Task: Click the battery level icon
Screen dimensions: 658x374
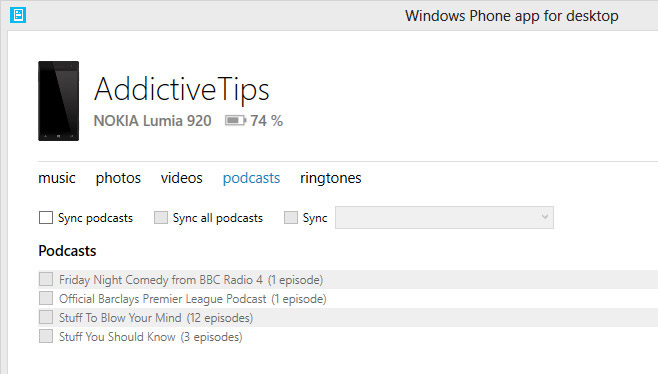Action: (235, 121)
